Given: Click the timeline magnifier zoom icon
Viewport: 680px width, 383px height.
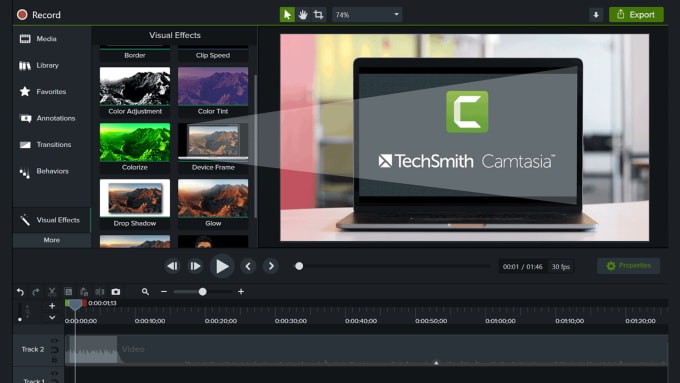Looking at the screenshot, I should pyautogui.click(x=145, y=292).
